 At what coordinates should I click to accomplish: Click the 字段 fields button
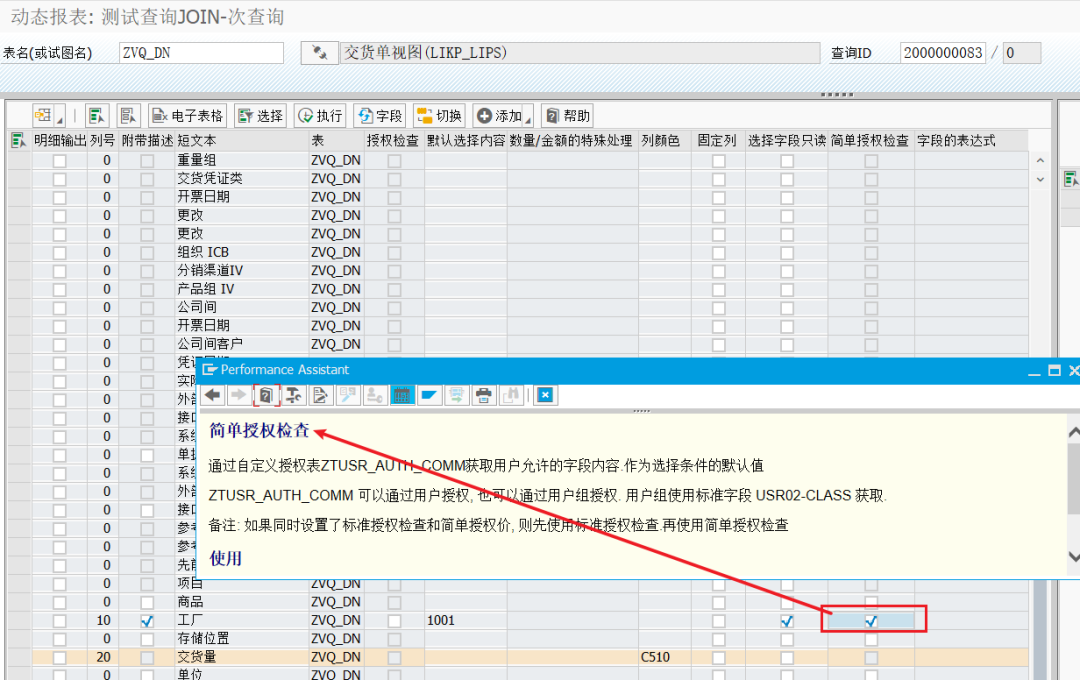(380, 116)
